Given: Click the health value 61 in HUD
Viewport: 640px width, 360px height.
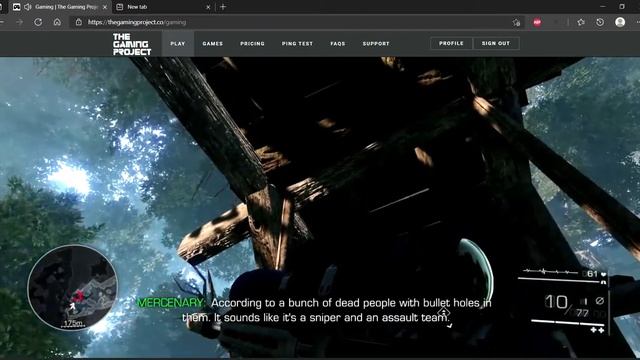Looking at the screenshot, I should [x=592, y=274].
